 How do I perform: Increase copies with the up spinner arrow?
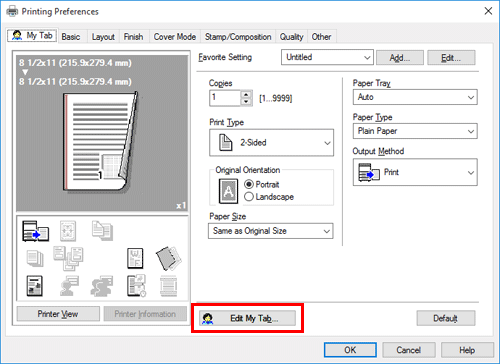(246, 94)
